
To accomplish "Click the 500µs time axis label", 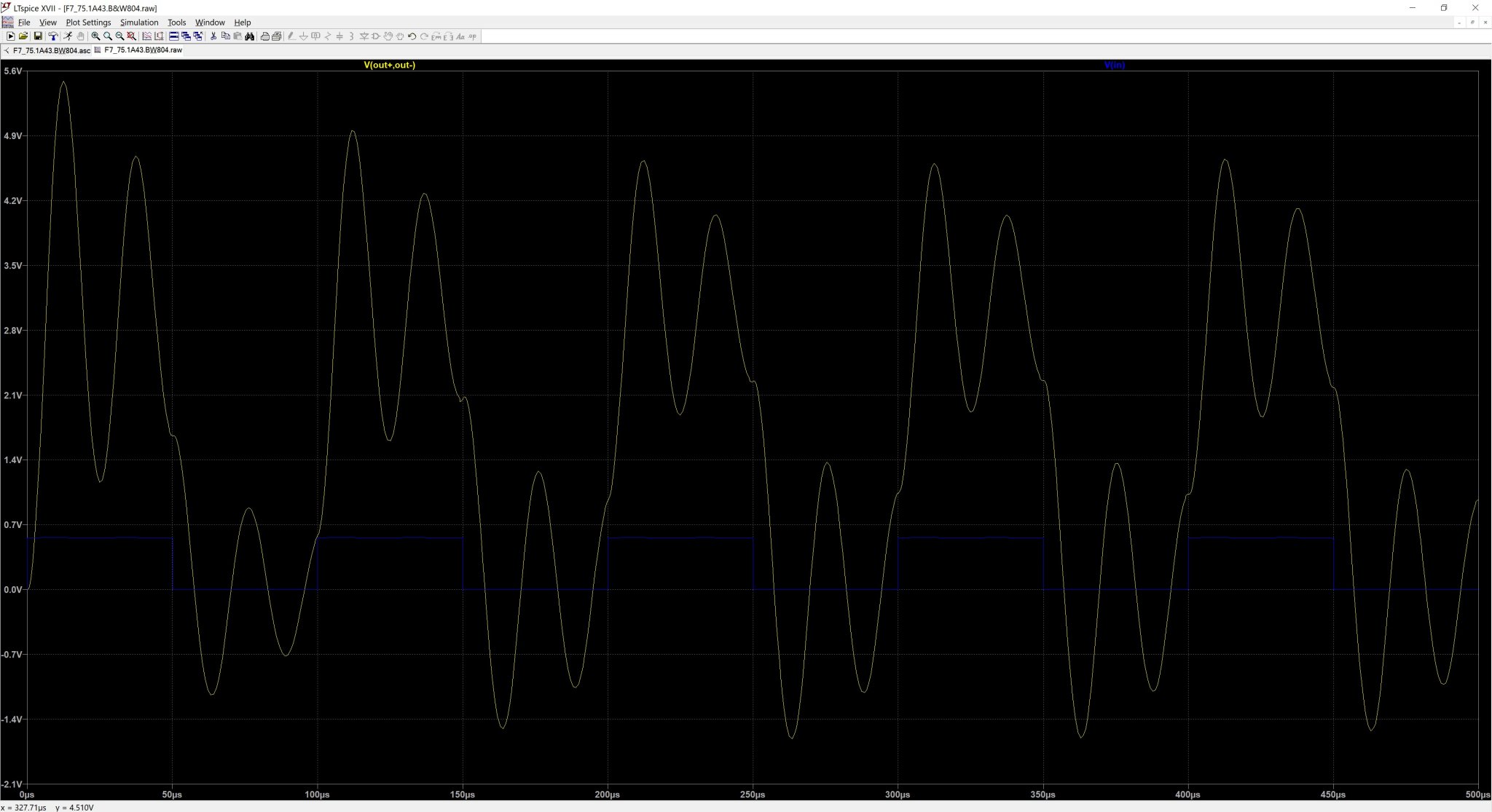I will (1477, 795).
